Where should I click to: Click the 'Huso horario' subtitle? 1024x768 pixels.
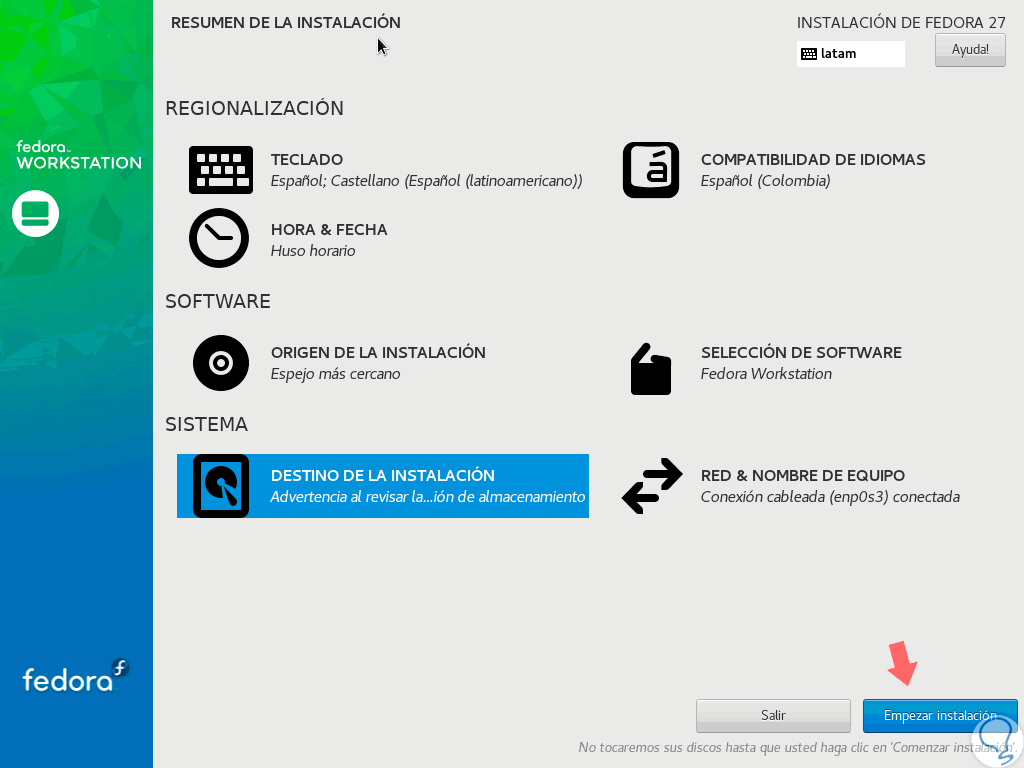[313, 251]
